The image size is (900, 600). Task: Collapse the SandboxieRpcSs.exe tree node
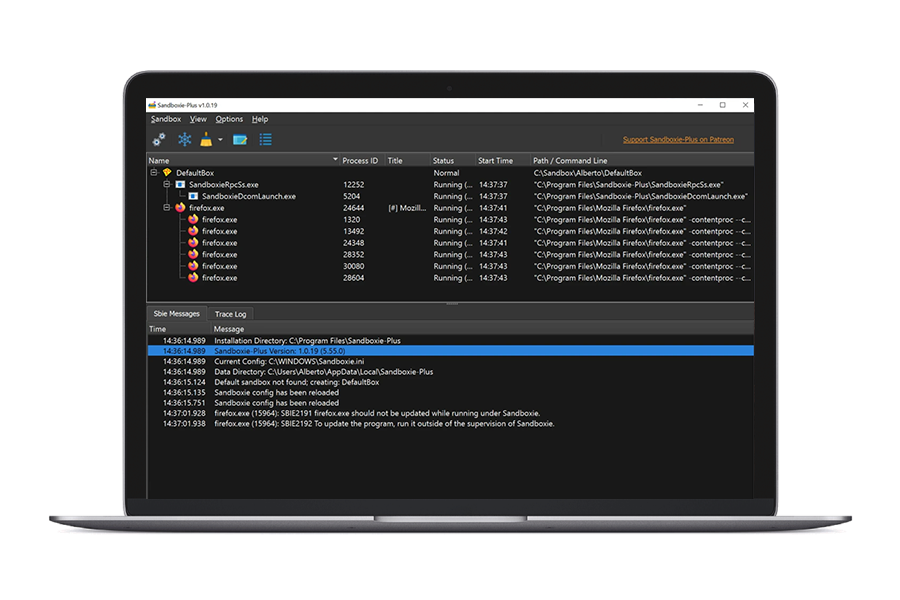coord(167,184)
